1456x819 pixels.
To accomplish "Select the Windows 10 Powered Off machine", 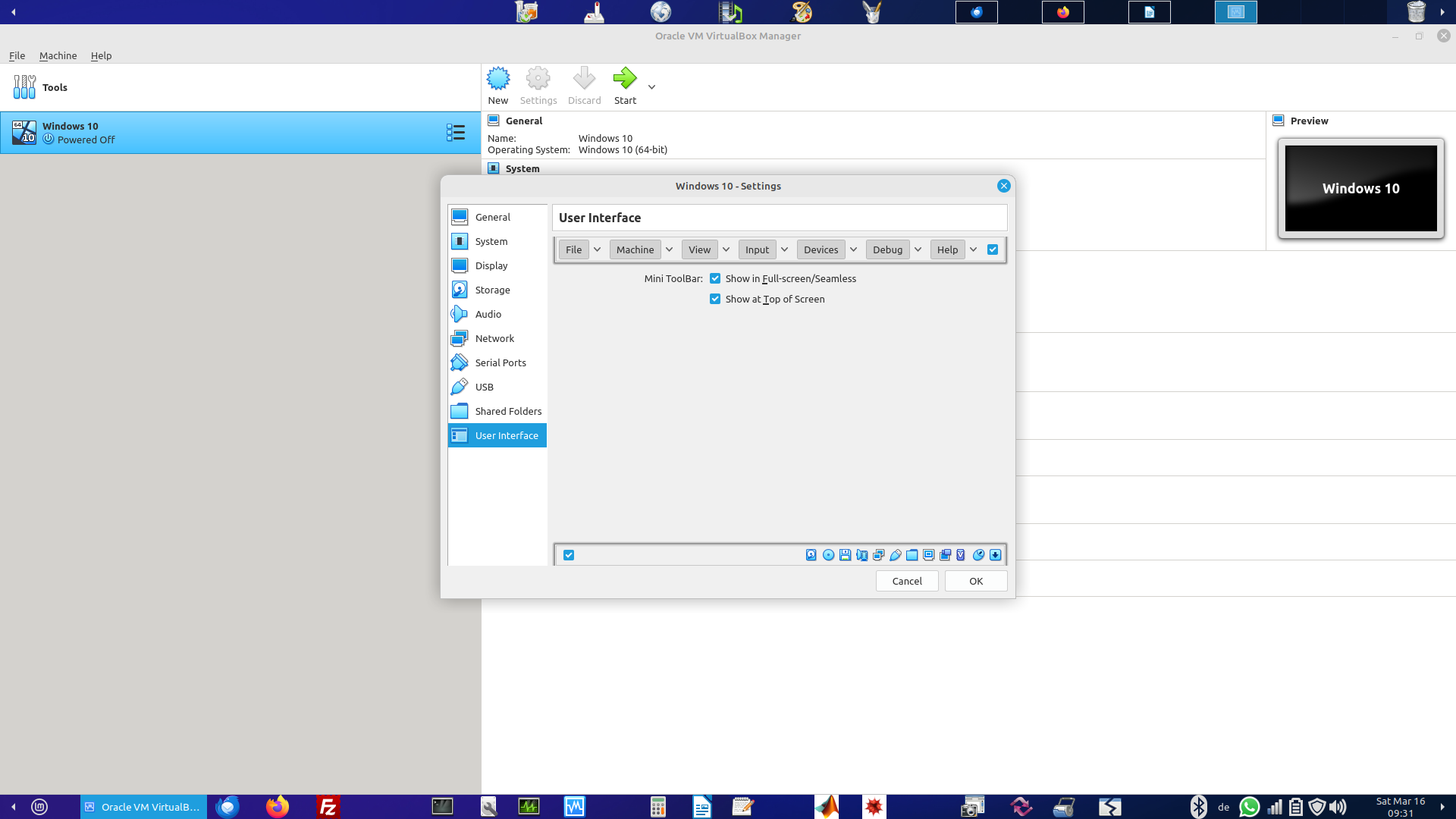I will (x=240, y=133).
